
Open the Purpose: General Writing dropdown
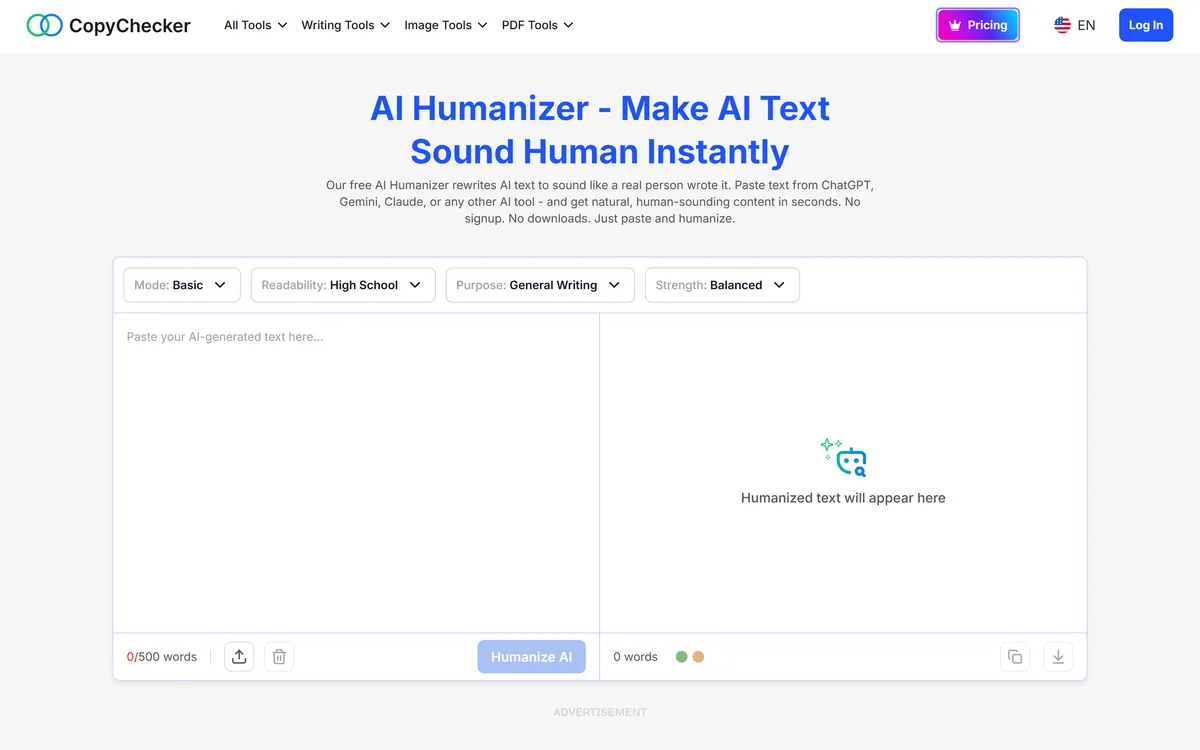[x=540, y=285]
